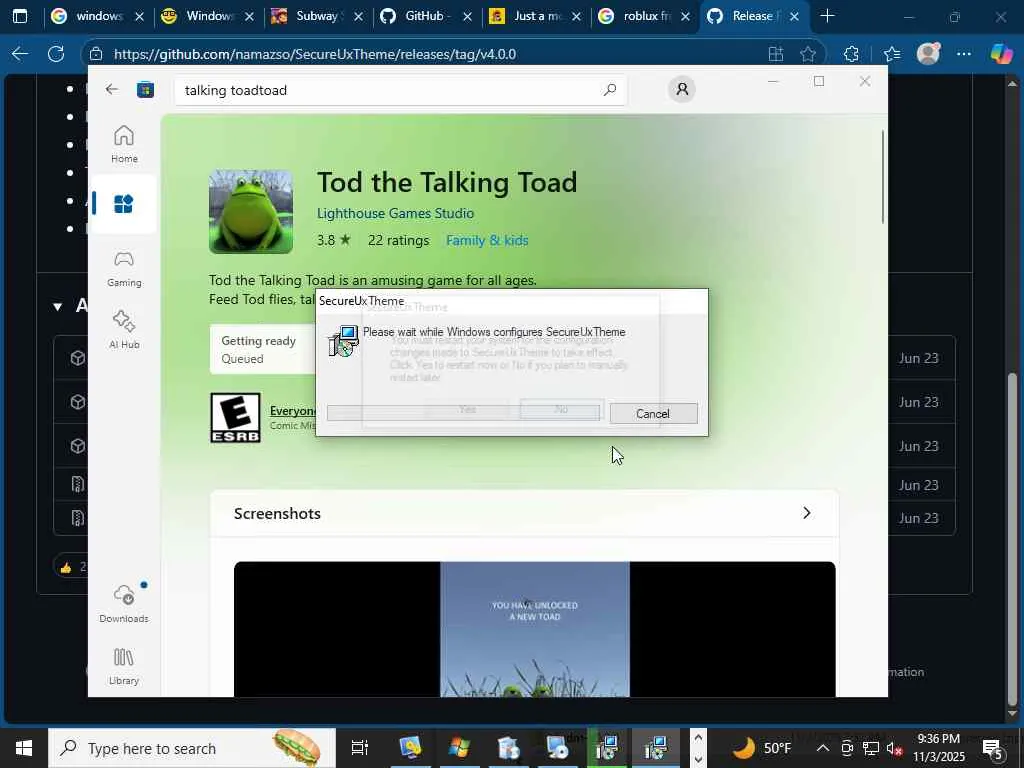Click the Tod the Talking Toad app icon

point(251,212)
